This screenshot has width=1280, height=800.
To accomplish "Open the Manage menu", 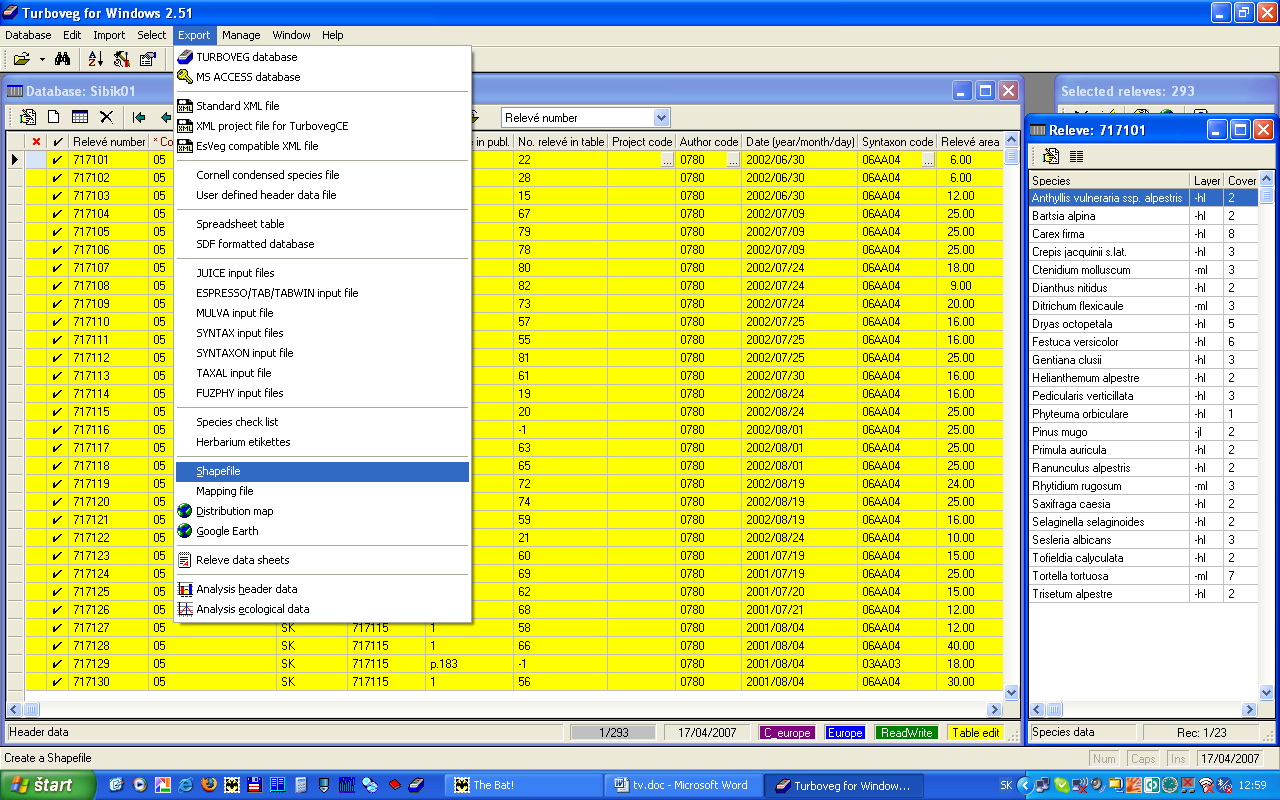I will [x=241, y=35].
